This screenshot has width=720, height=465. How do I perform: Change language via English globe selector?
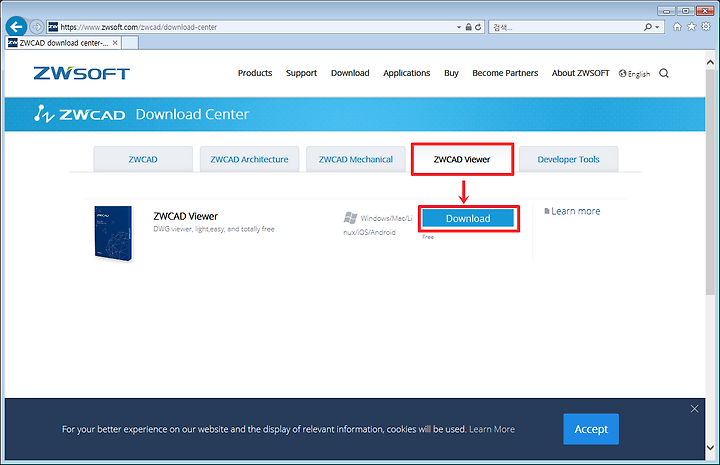[634, 73]
